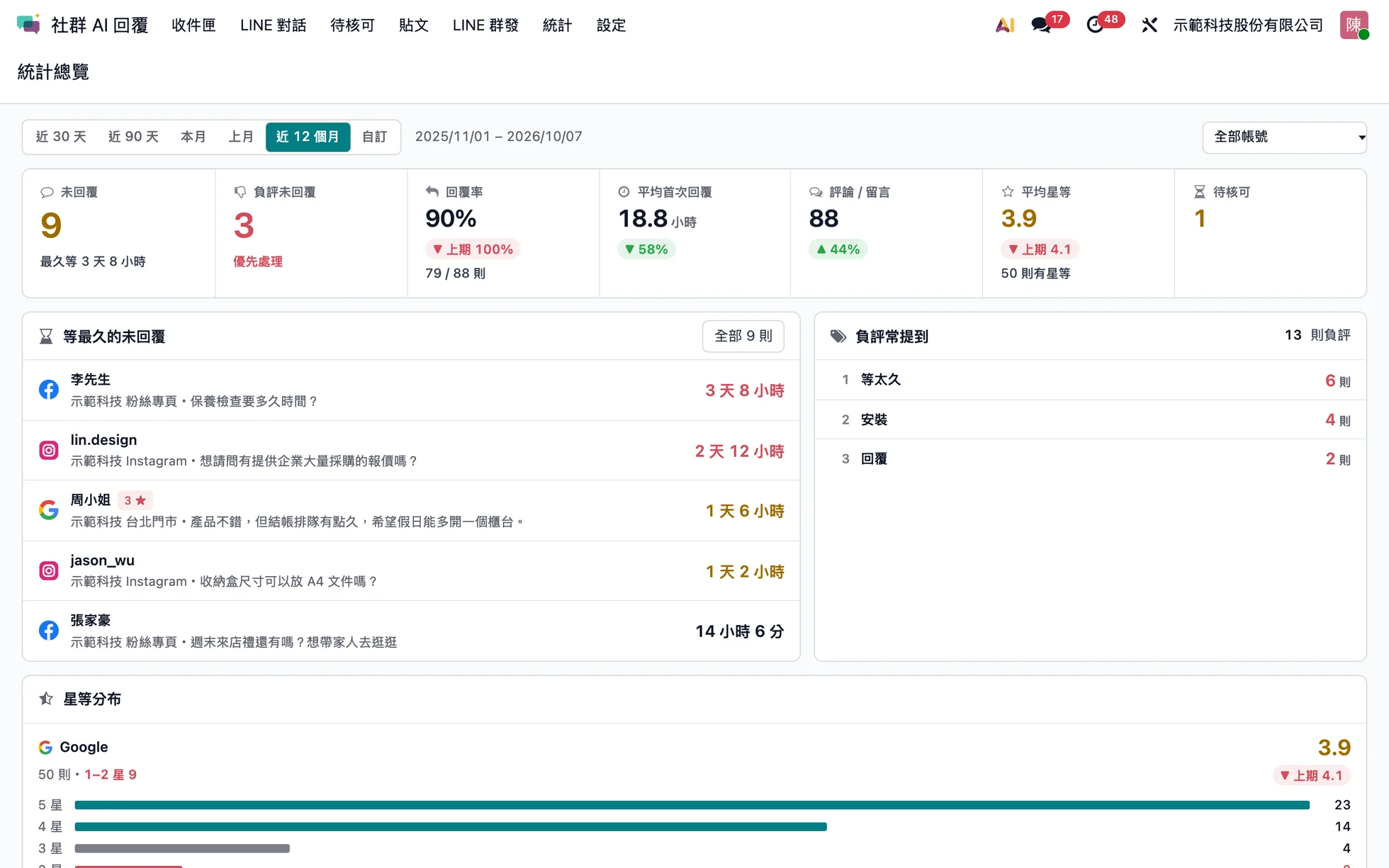Open the 陳 user avatar menu
Image resolution: width=1389 pixels, height=868 pixels.
pyautogui.click(x=1354, y=25)
